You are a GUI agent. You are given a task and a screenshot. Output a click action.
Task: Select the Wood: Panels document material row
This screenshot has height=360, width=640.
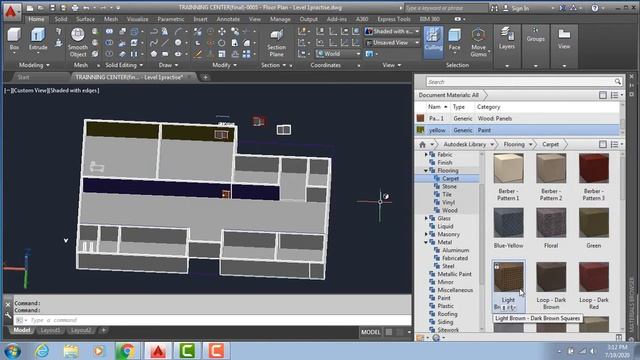pyautogui.click(x=517, y=118)
